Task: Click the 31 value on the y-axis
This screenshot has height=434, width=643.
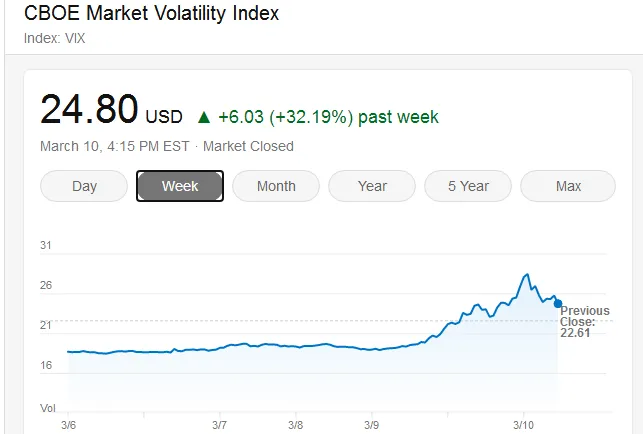Action: pyautogui.click(x=46, y=245)
